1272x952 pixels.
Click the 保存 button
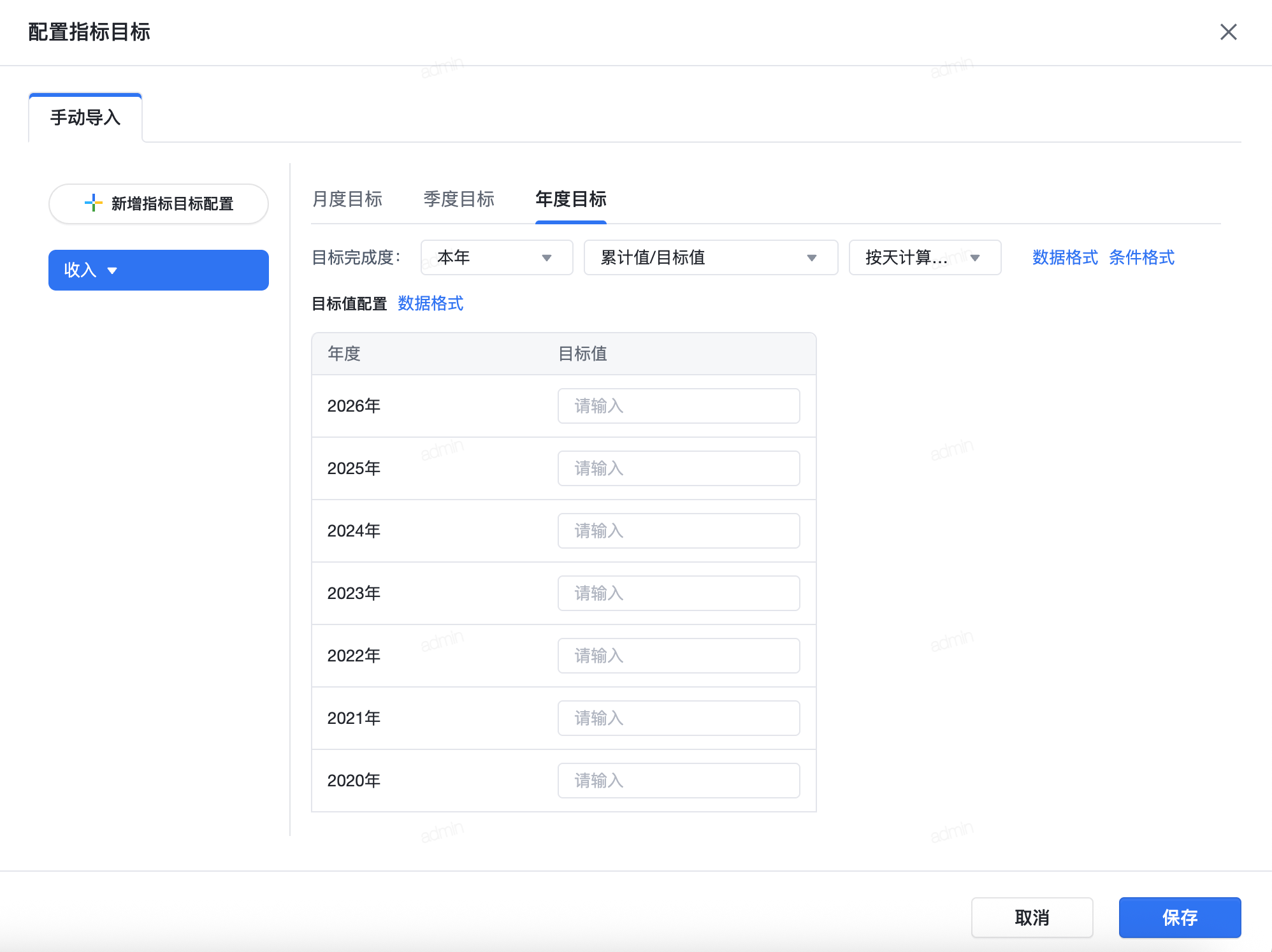tap(1180, 918)
